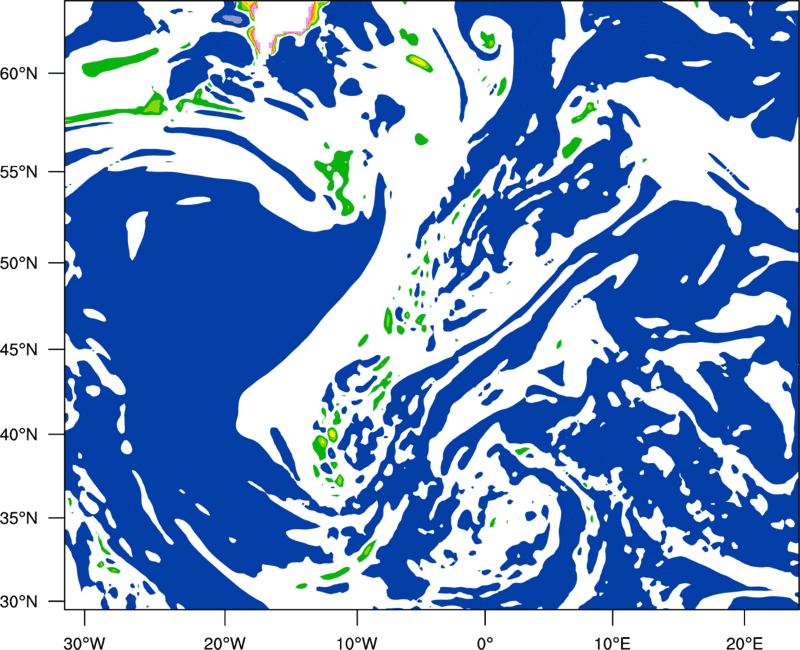
Task: Click the 10°E longitude label
Action: point(612,643)
